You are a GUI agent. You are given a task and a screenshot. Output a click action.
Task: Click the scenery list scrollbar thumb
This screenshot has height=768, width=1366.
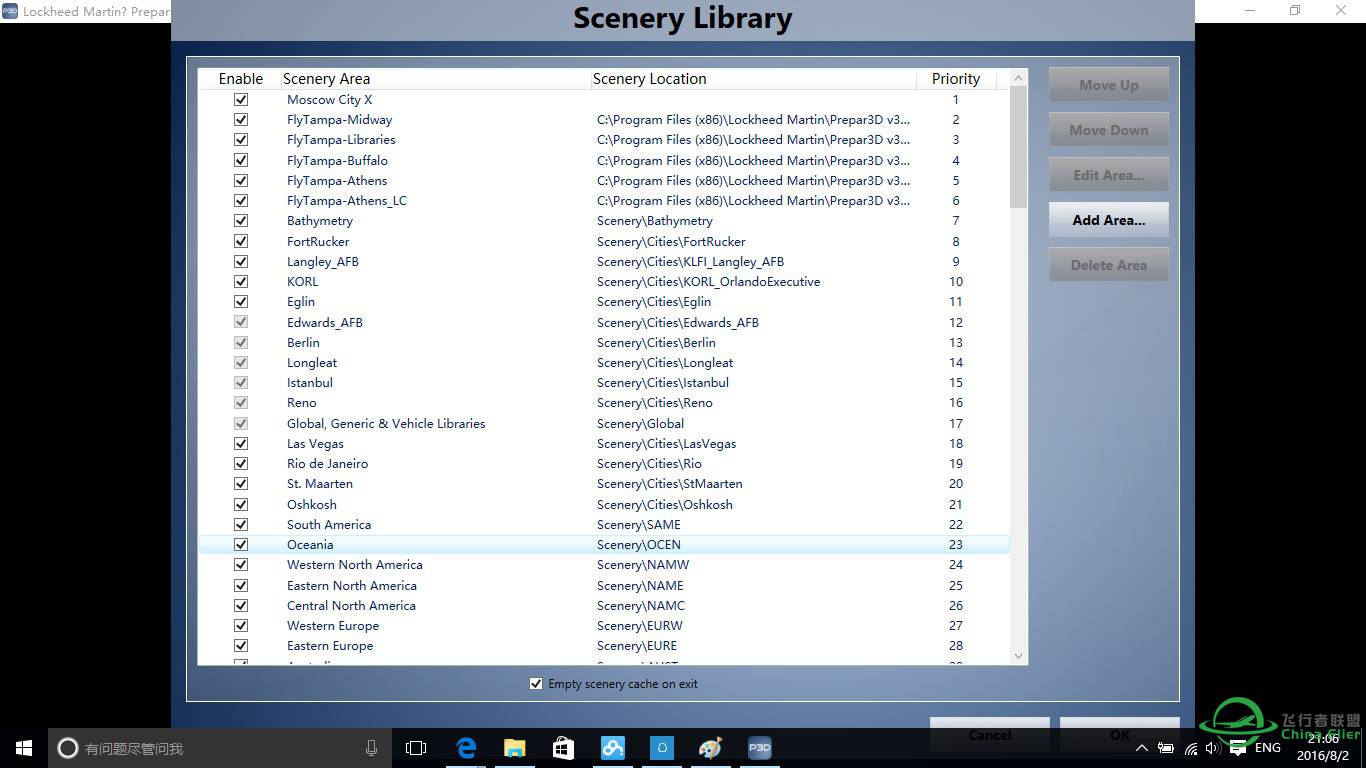click(1019, 147)
